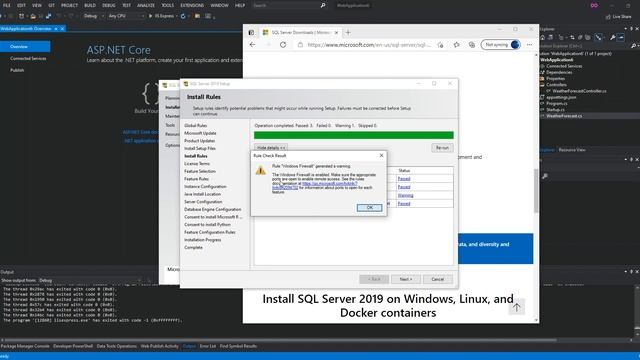Expand the Dependencies node in Solution Explorer
This screenshot has height=360, width=640.
coord(559,72)
